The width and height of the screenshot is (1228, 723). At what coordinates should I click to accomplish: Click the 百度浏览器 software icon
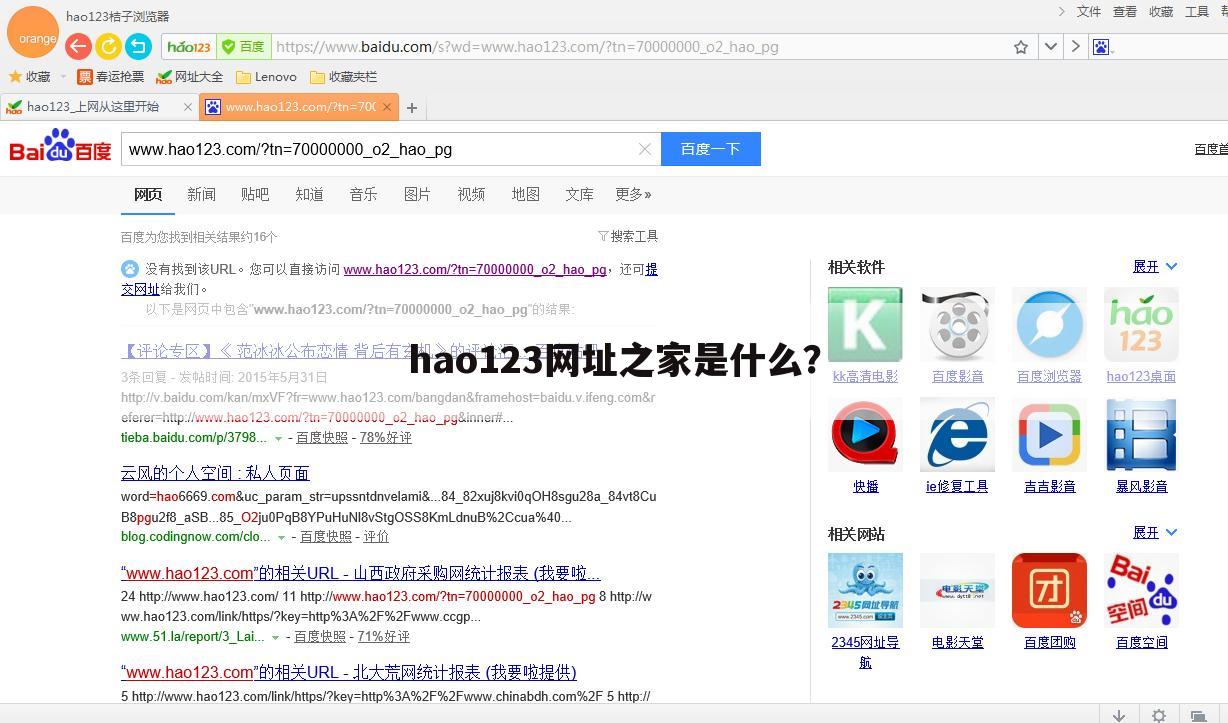click(1049, 324)
